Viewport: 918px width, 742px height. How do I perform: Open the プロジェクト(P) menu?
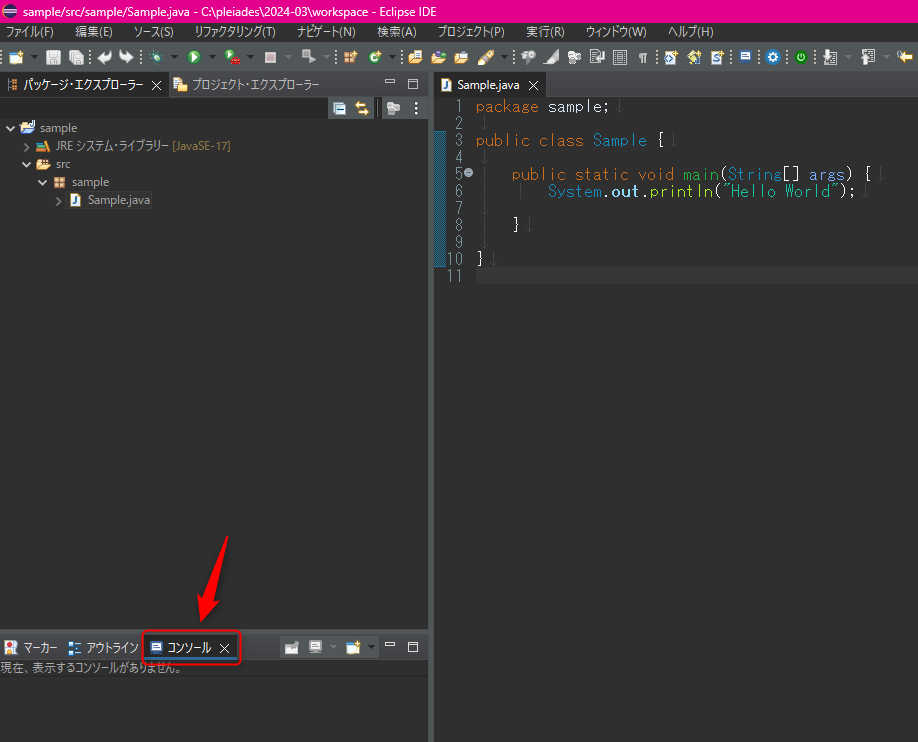coord(471,32)
